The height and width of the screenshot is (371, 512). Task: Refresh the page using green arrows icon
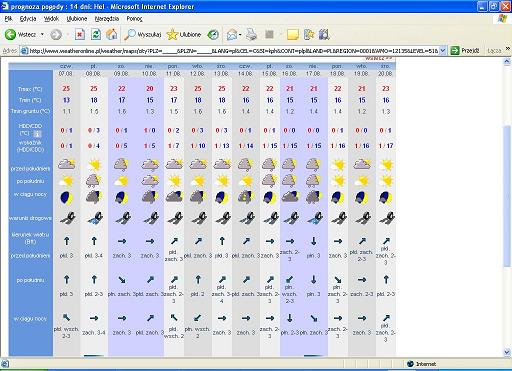96,34
